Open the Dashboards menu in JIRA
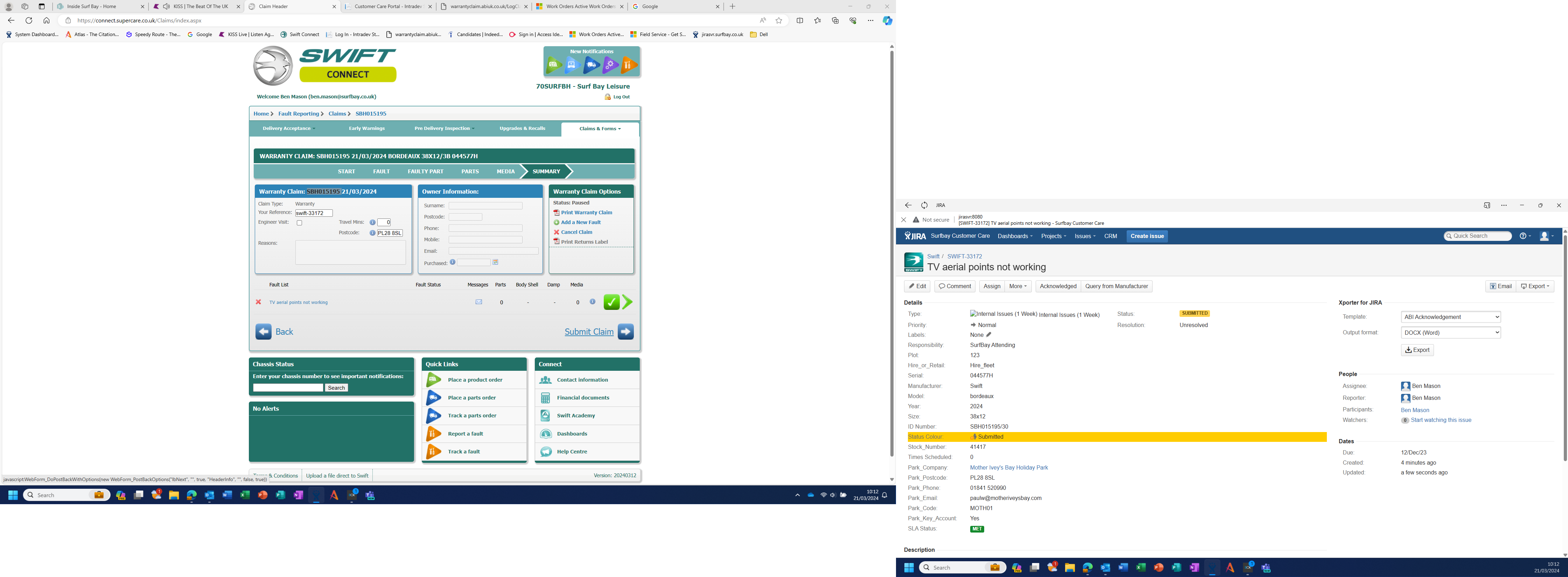 [x=1015, y=236]
